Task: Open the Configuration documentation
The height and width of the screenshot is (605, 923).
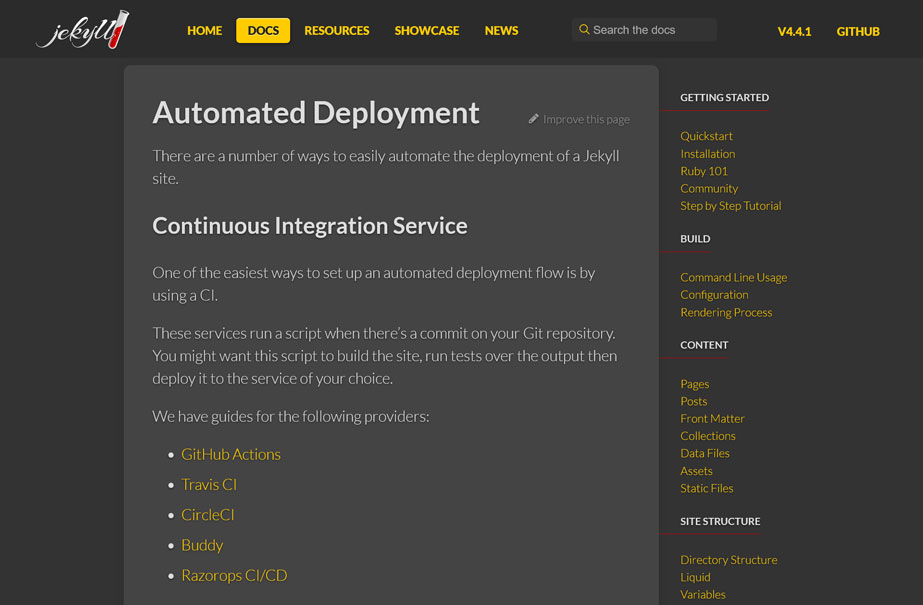Action: coord(714,294)
